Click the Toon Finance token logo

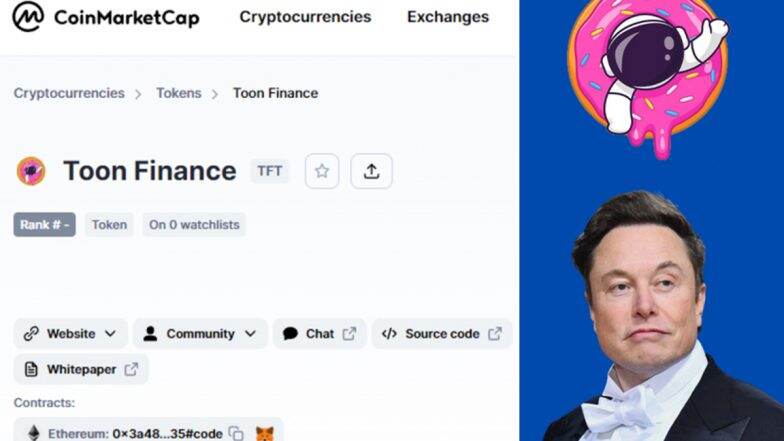click(31, 171)
